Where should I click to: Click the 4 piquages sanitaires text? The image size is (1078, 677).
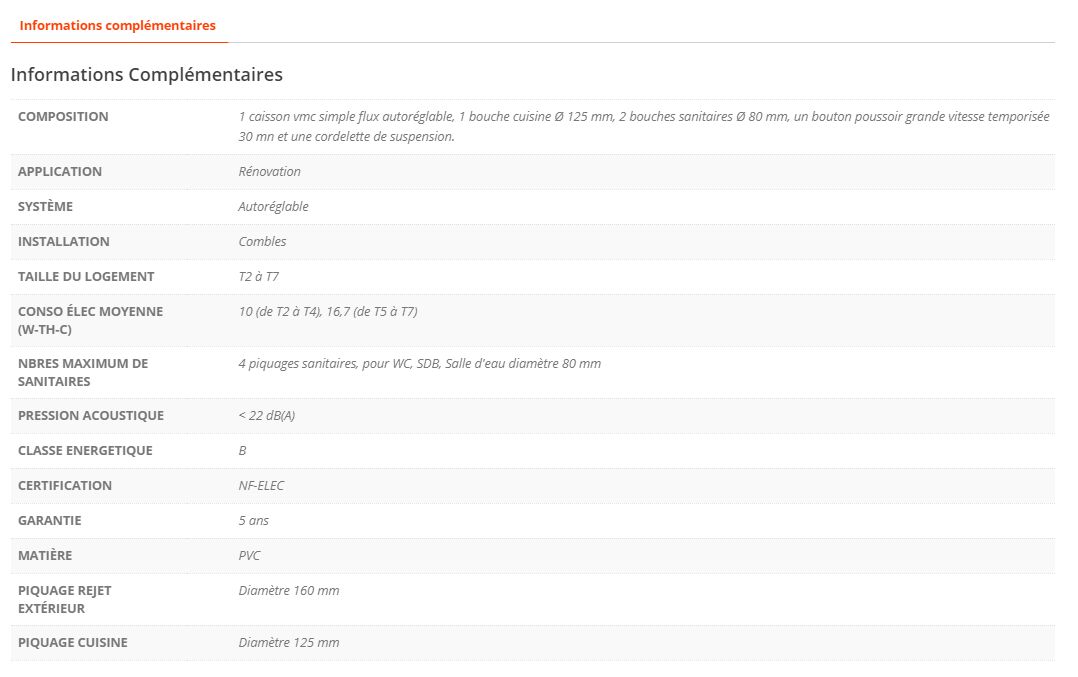(x=419, y=364)
